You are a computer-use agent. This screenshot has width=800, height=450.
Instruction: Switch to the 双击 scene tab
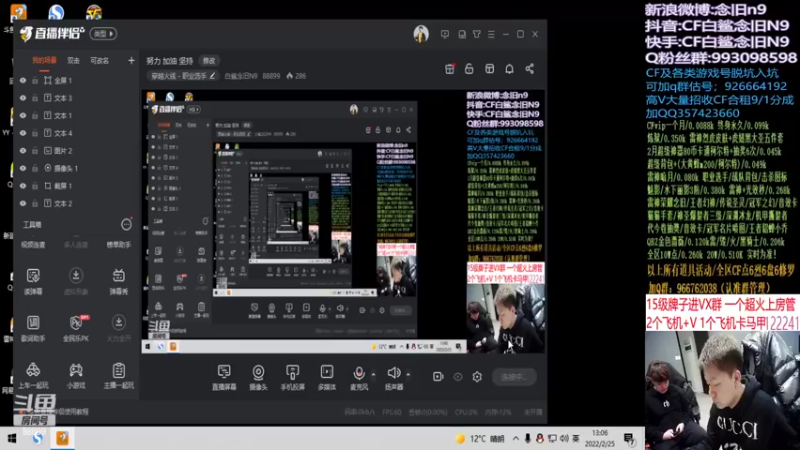(73, 61)
